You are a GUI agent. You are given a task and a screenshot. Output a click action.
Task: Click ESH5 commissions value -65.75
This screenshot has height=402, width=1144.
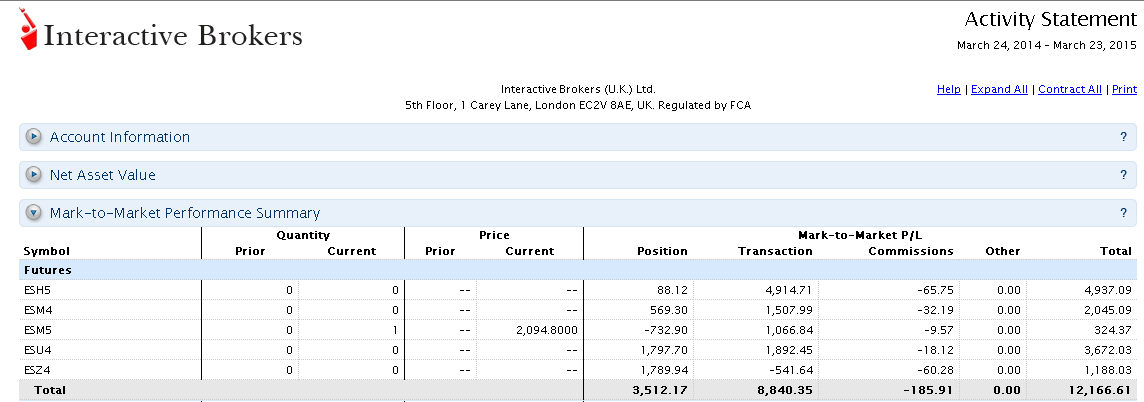(x=937, y=290)
